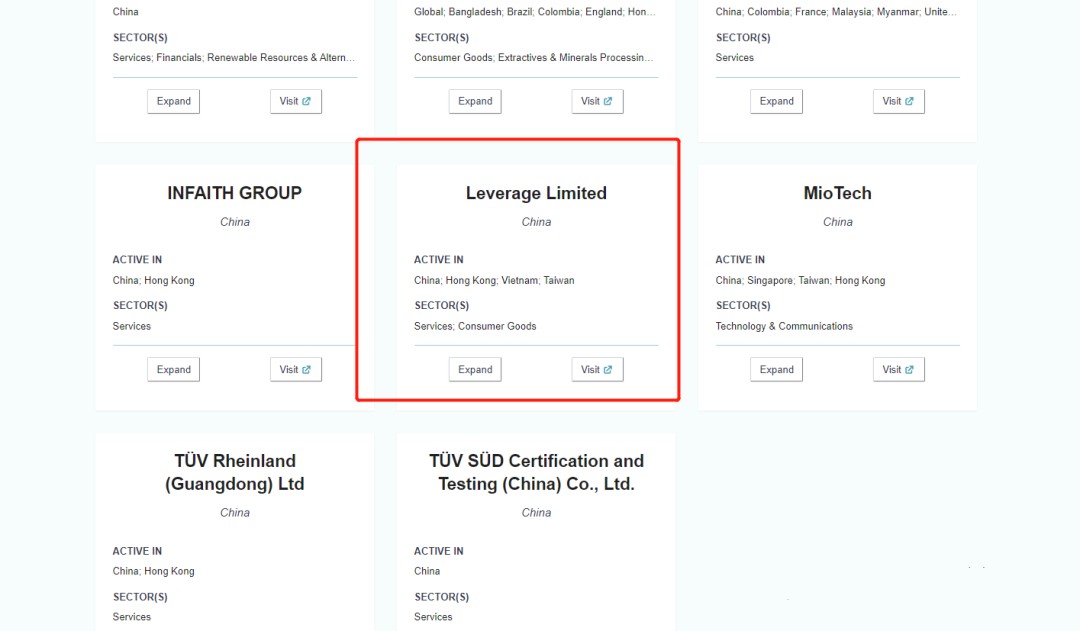Screen dimensions: 1080x631
Task: Click Leverage Limited's active-in countries list
Action: 494,280
